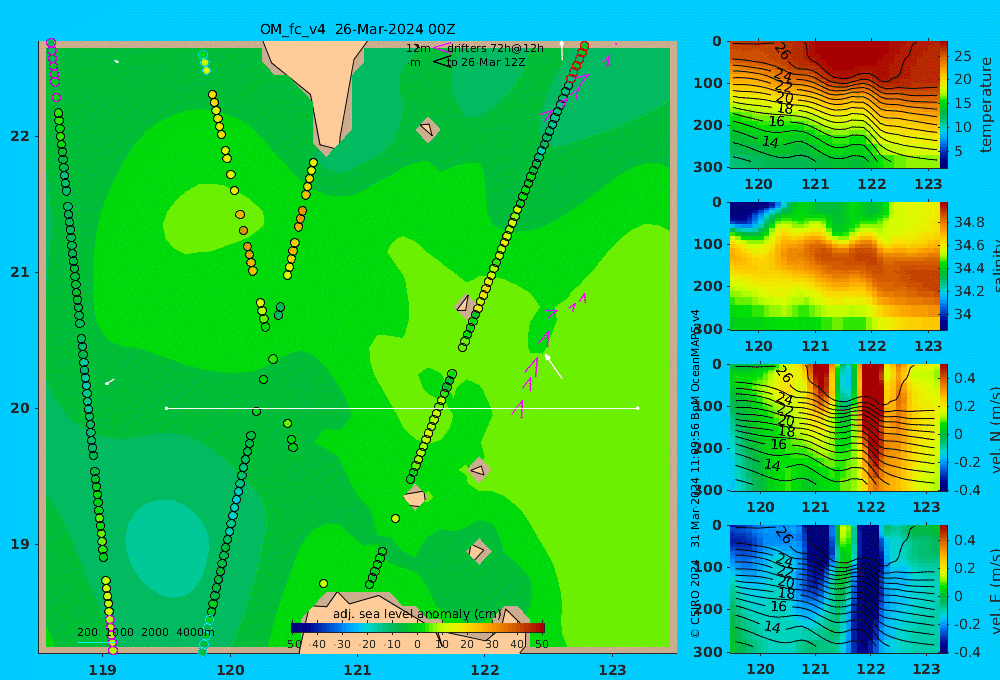Click the 'temperature' axis label

(986, 105)
